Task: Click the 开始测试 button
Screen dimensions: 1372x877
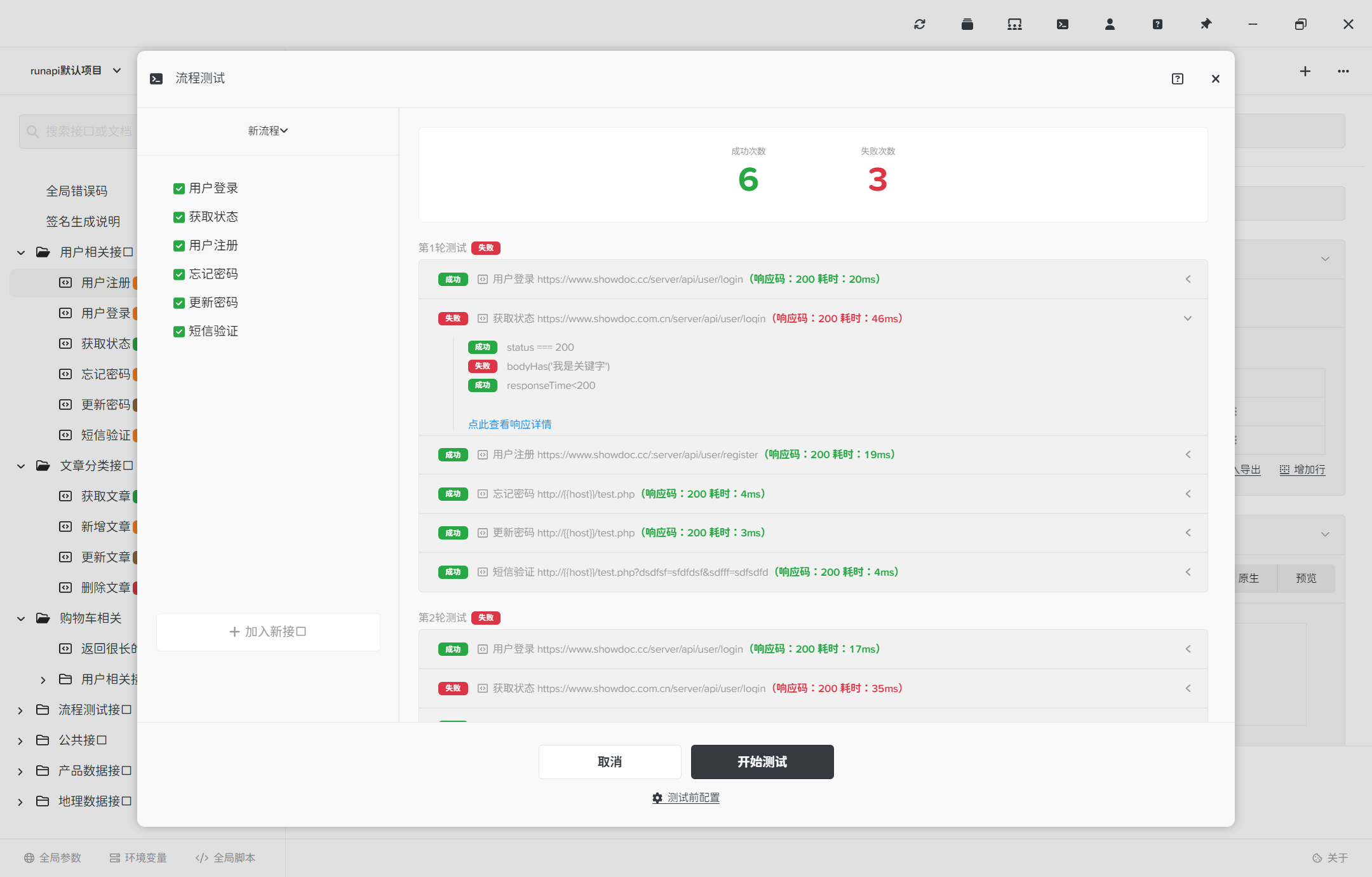Action: point(761,761)
